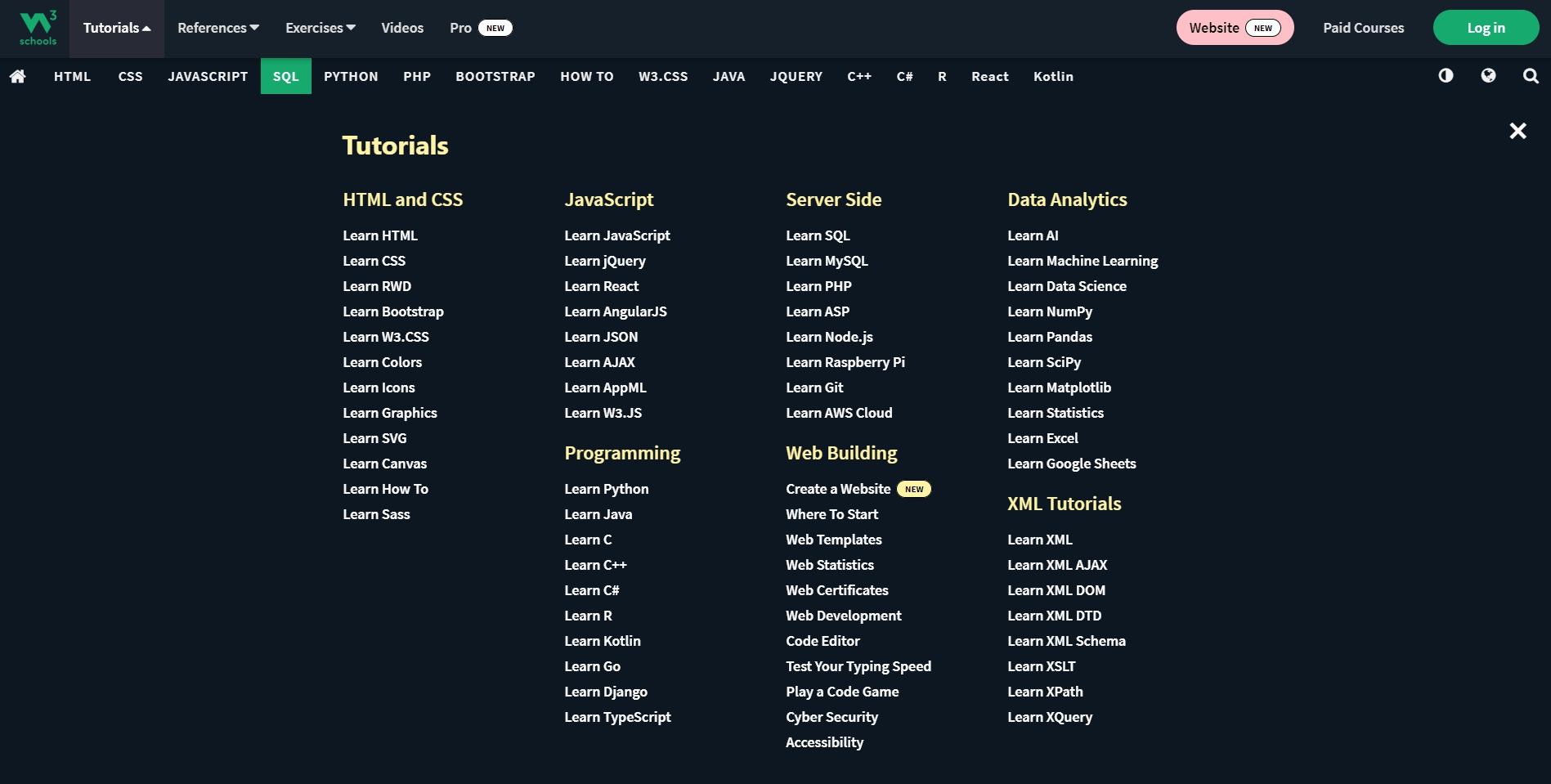1551x784 pixels.
Task: Open Learn Sass link
Action: [376, 514]
